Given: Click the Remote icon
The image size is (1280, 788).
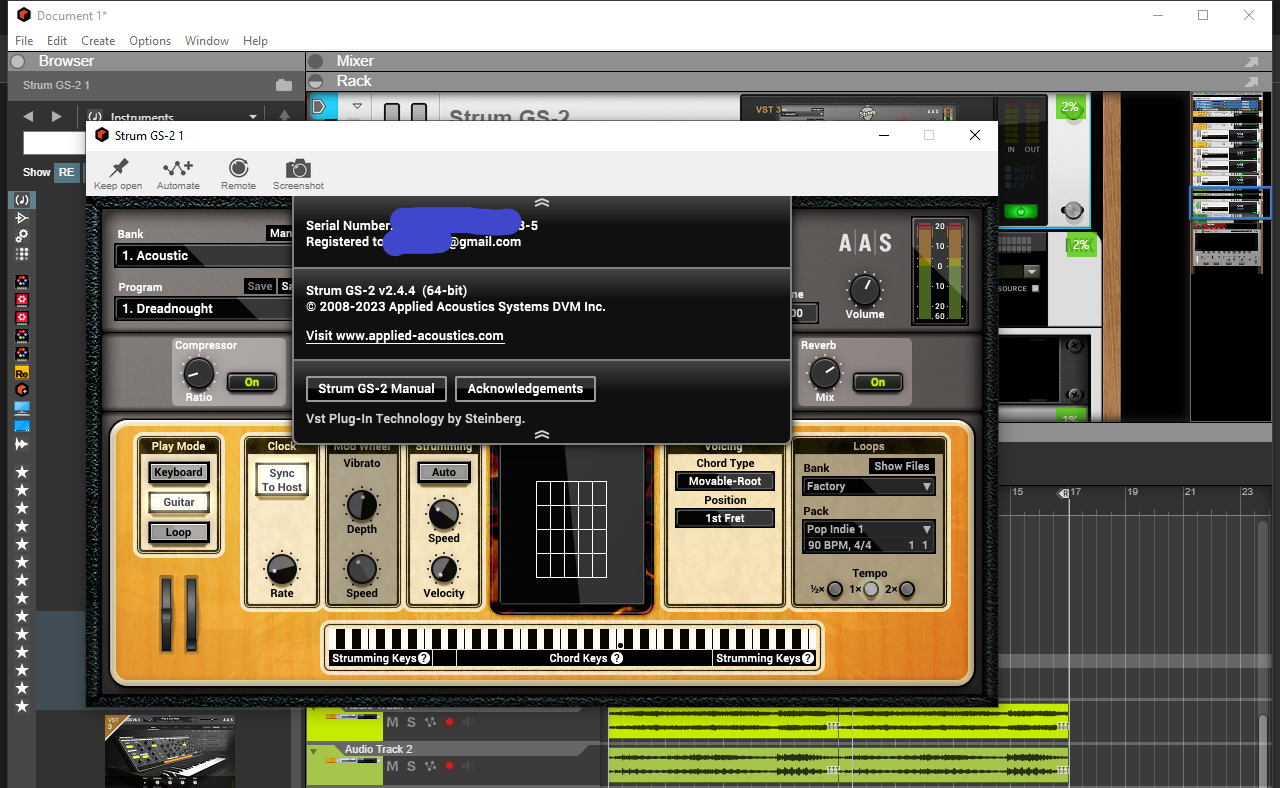Looking at the screenshot, I should tap(238, 168).
